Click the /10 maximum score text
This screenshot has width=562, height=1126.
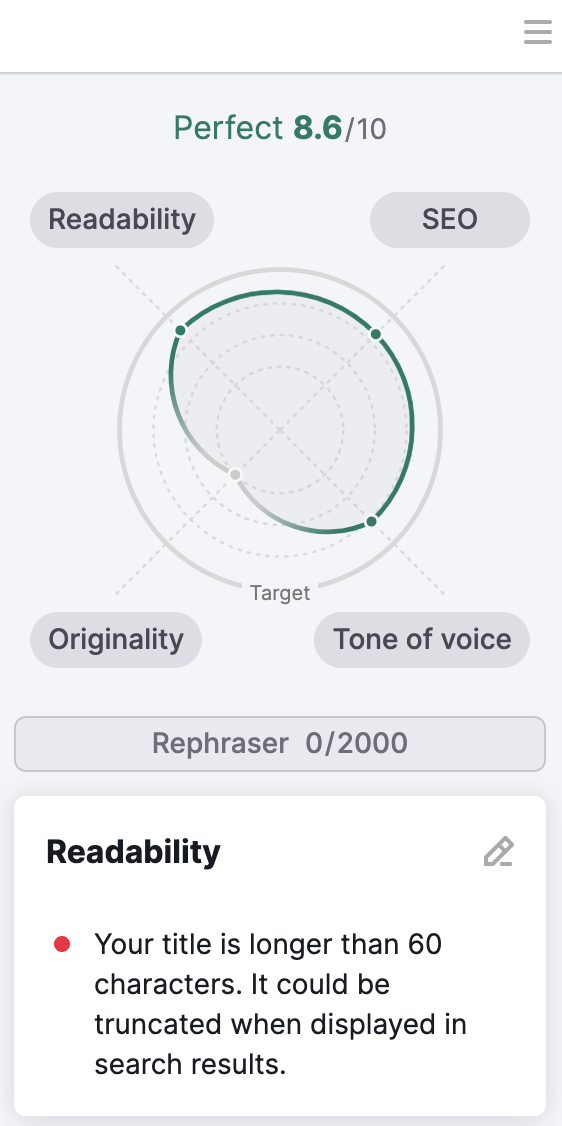pos(365,130)
